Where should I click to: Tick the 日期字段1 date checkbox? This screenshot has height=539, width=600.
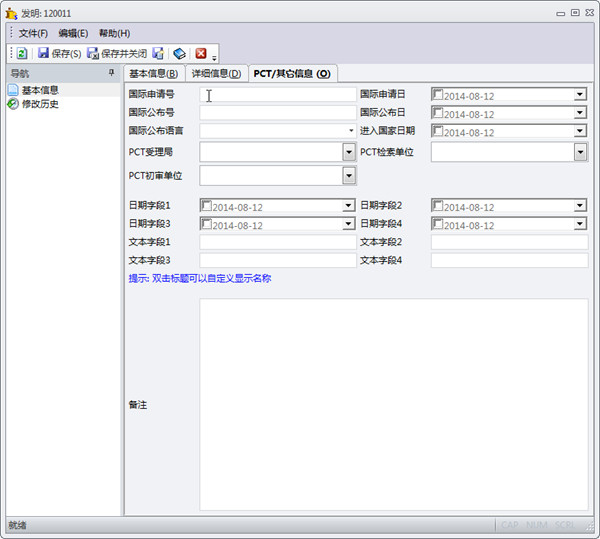click(x=207, y=205)
